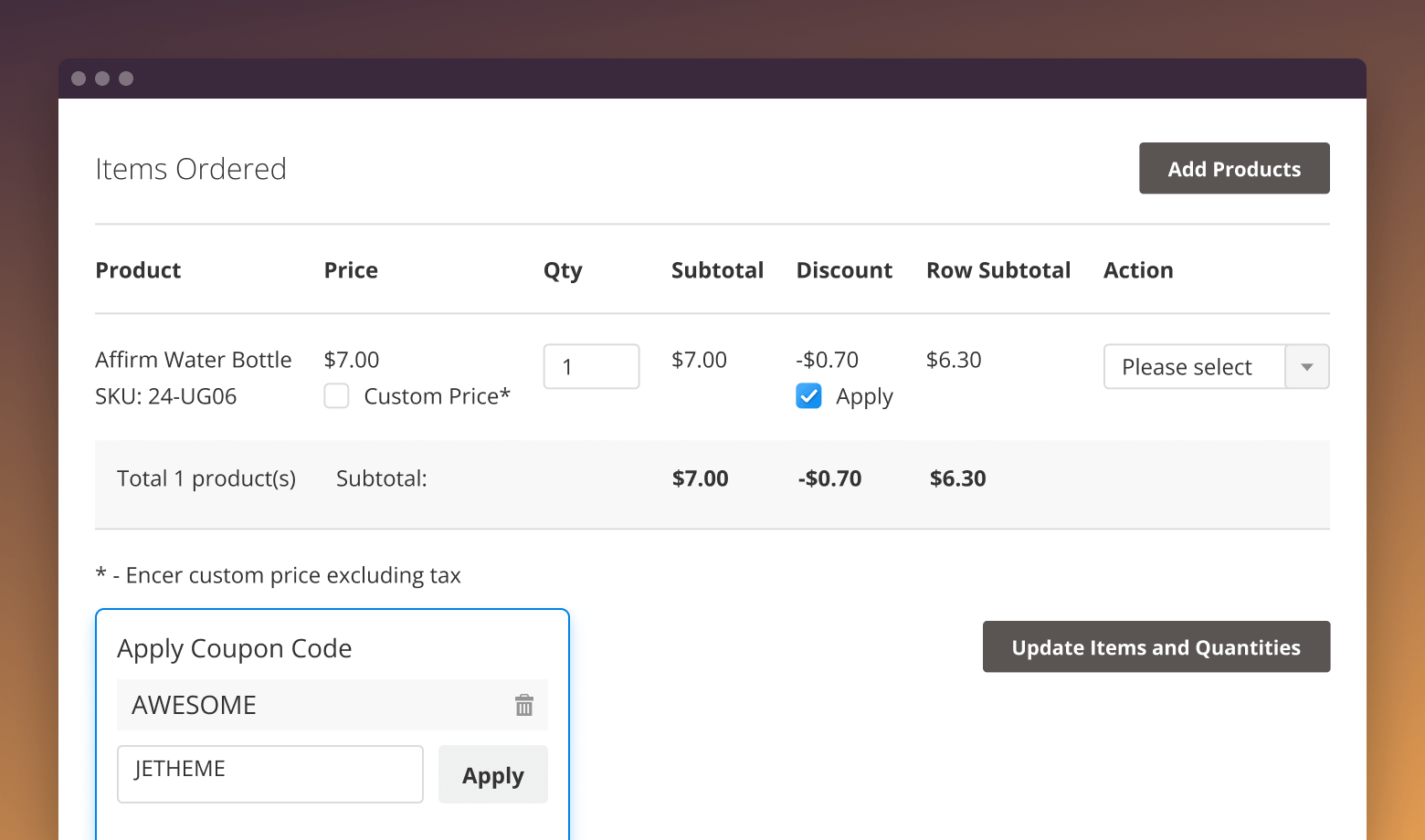Click the Product column header
The height and width of the screenshot is (840, 1425).
[x=138, y=270]
